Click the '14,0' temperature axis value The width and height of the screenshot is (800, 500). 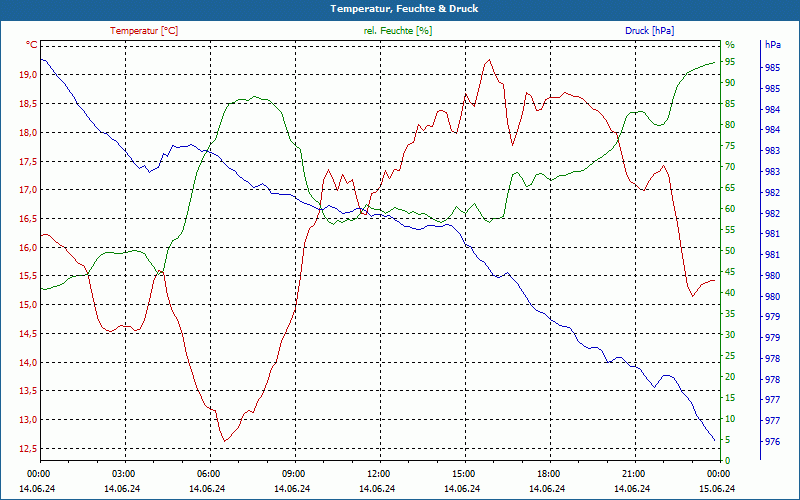click(29, 362)
